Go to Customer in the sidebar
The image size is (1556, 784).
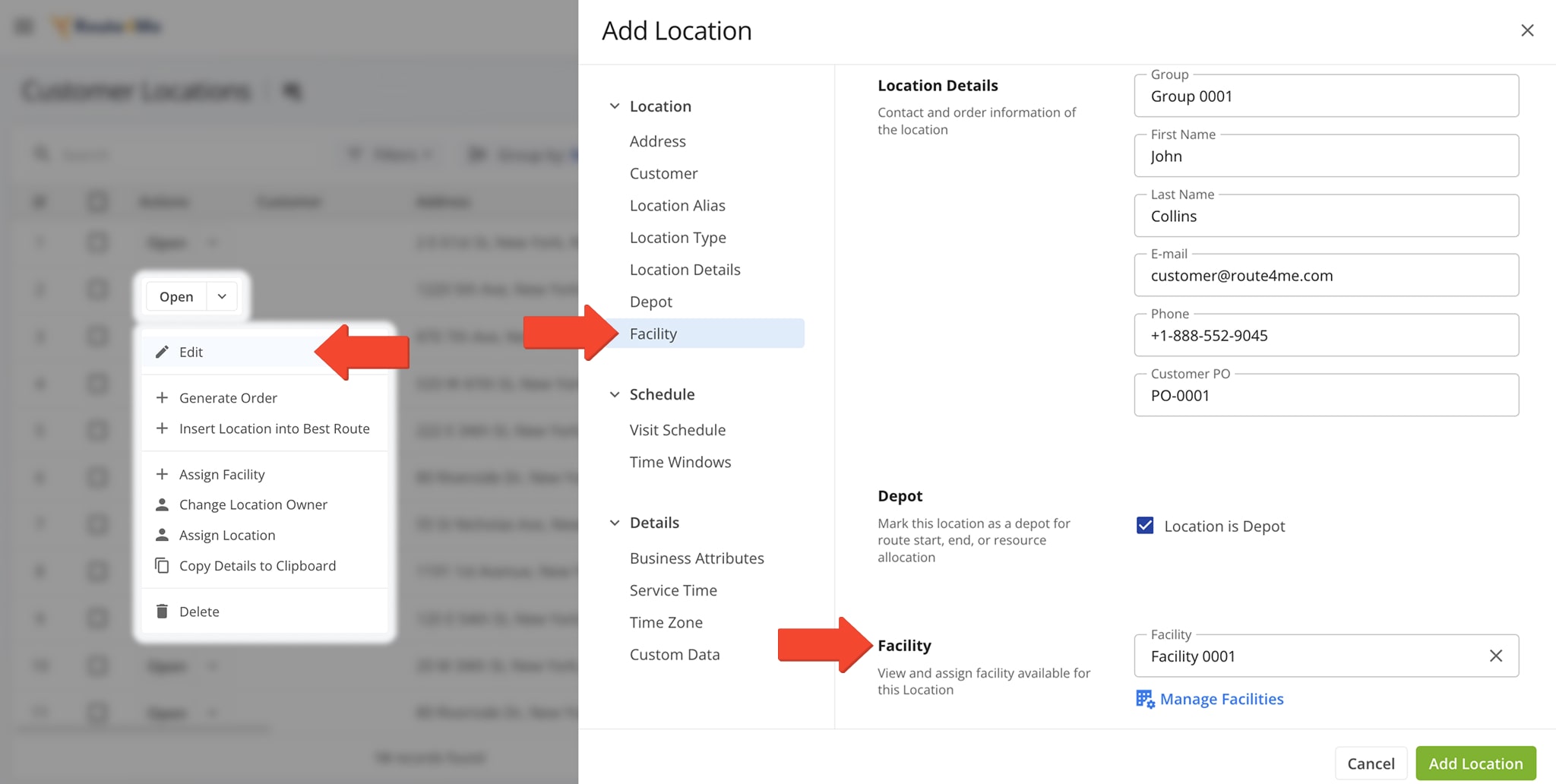point(663,173)
